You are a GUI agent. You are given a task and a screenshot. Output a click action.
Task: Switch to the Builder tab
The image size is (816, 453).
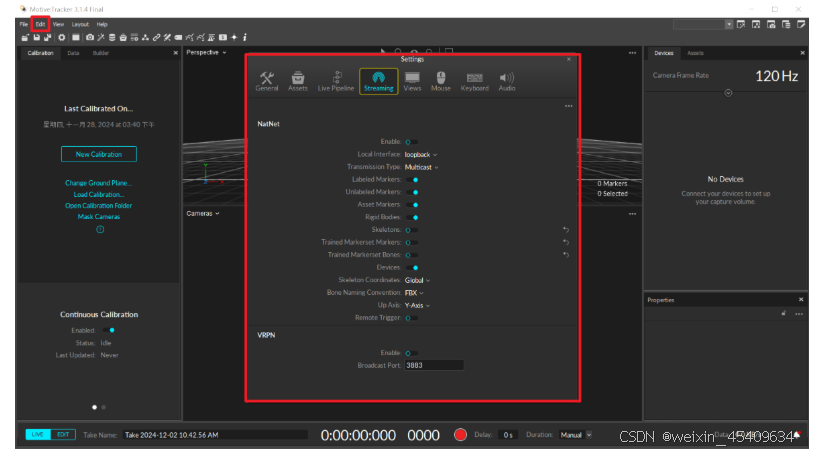click(x=101, y=53)
